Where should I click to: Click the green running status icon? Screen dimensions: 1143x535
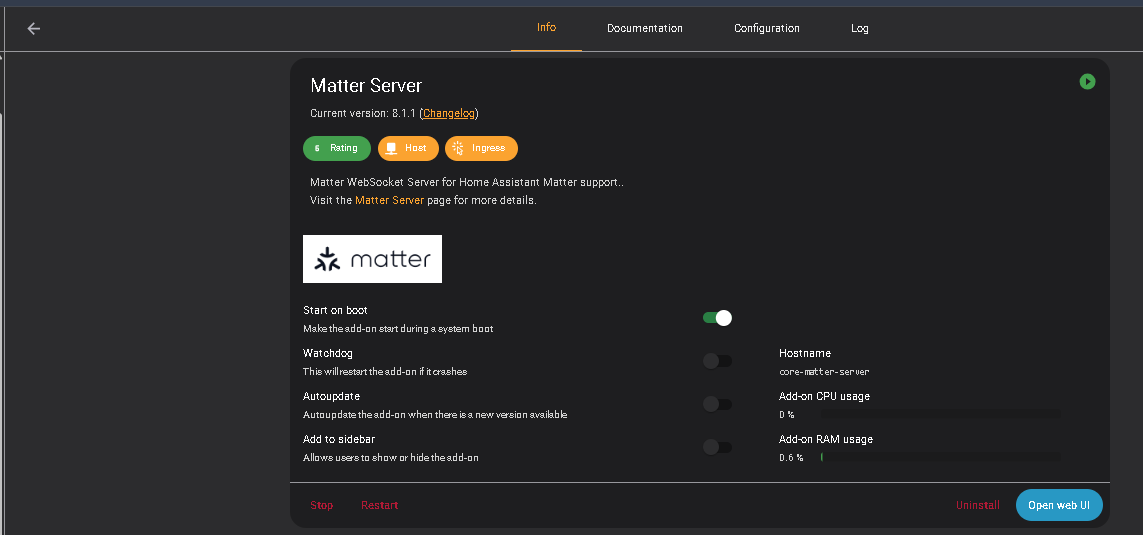[x=1087, y=82]
